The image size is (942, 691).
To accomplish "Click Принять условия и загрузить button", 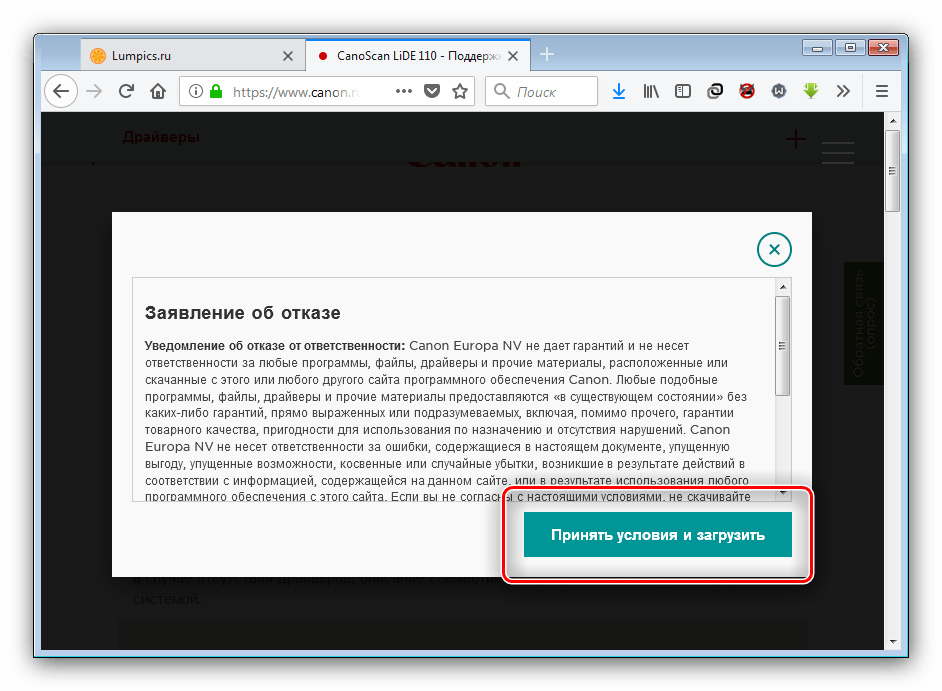I will tap(657, 535).
